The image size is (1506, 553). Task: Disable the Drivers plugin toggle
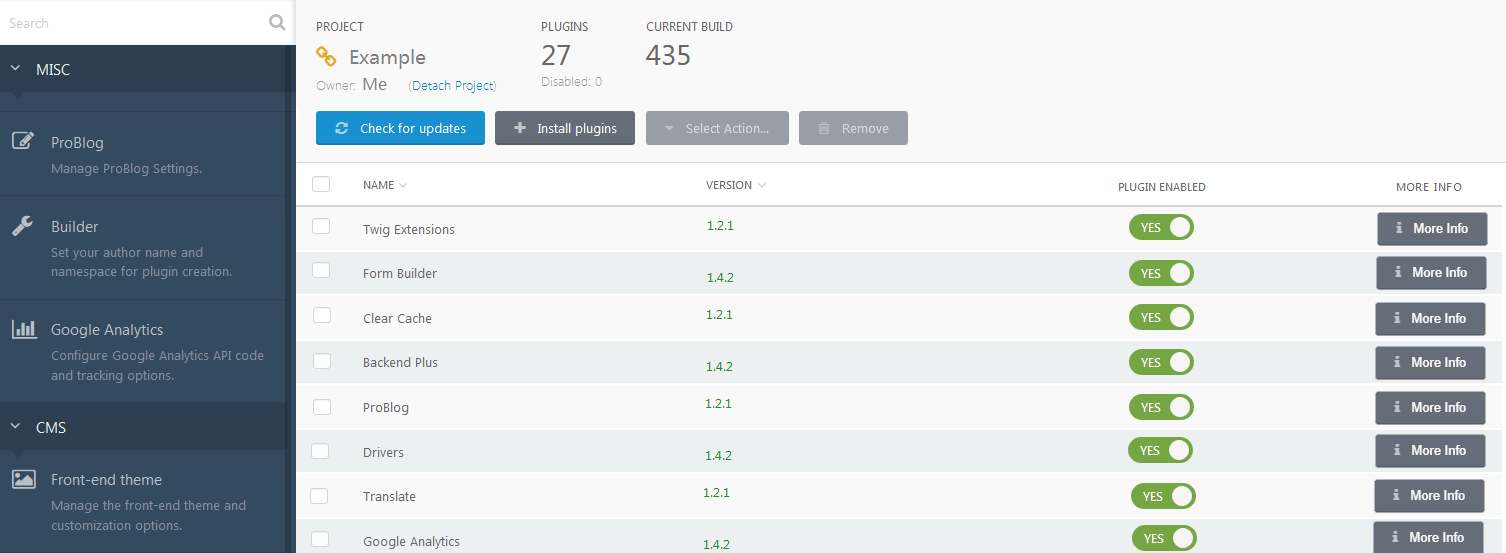pyautogui.click(x=1160, y=450)
